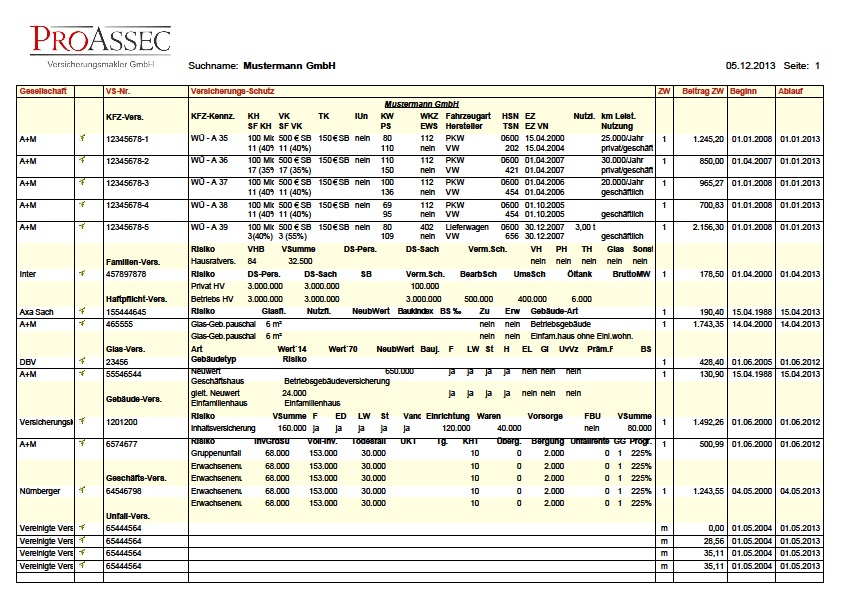Viewport: 842px width, 595px height.
Task: Click the Beitrag value 1.245,20
Action: [x=708, y=139]
